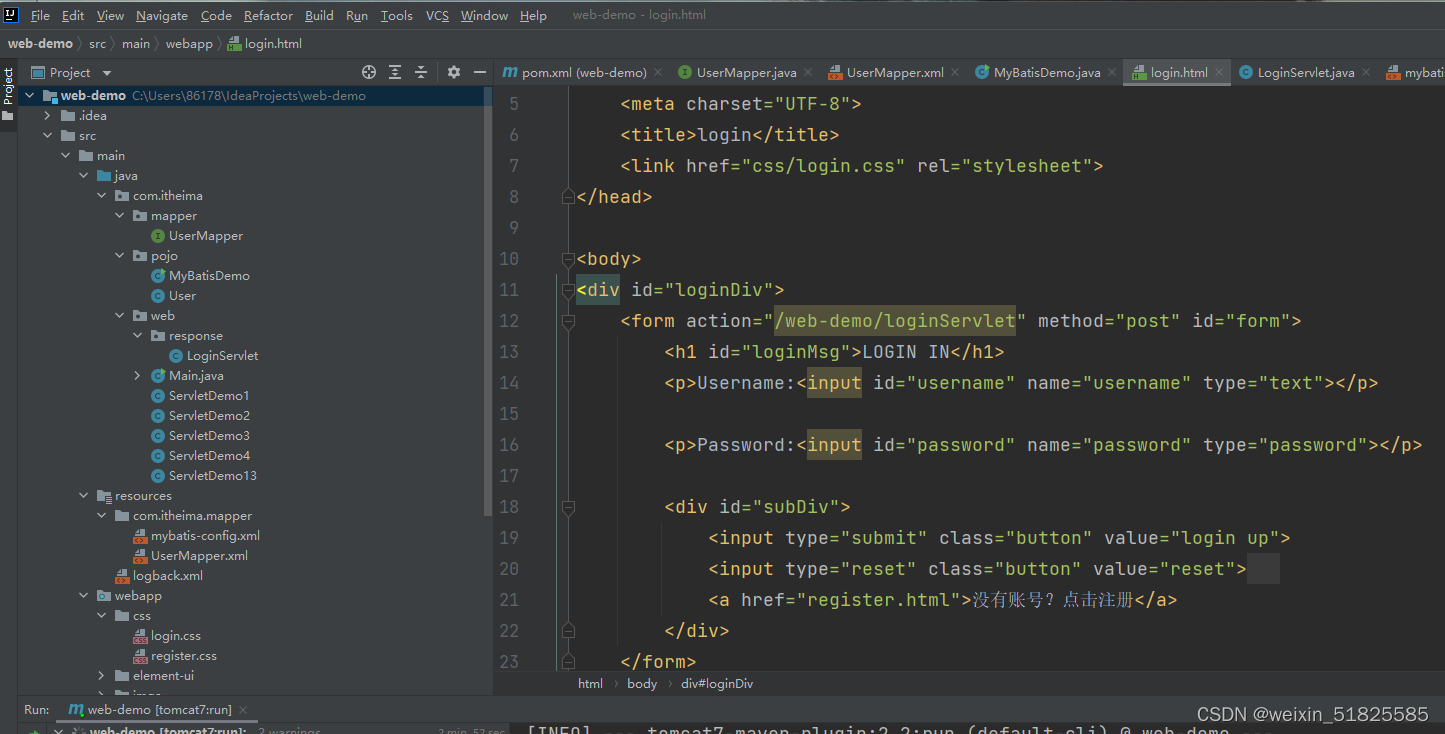1445x734 pixels.
Task: Select login.css file
Action: point(175,636)
